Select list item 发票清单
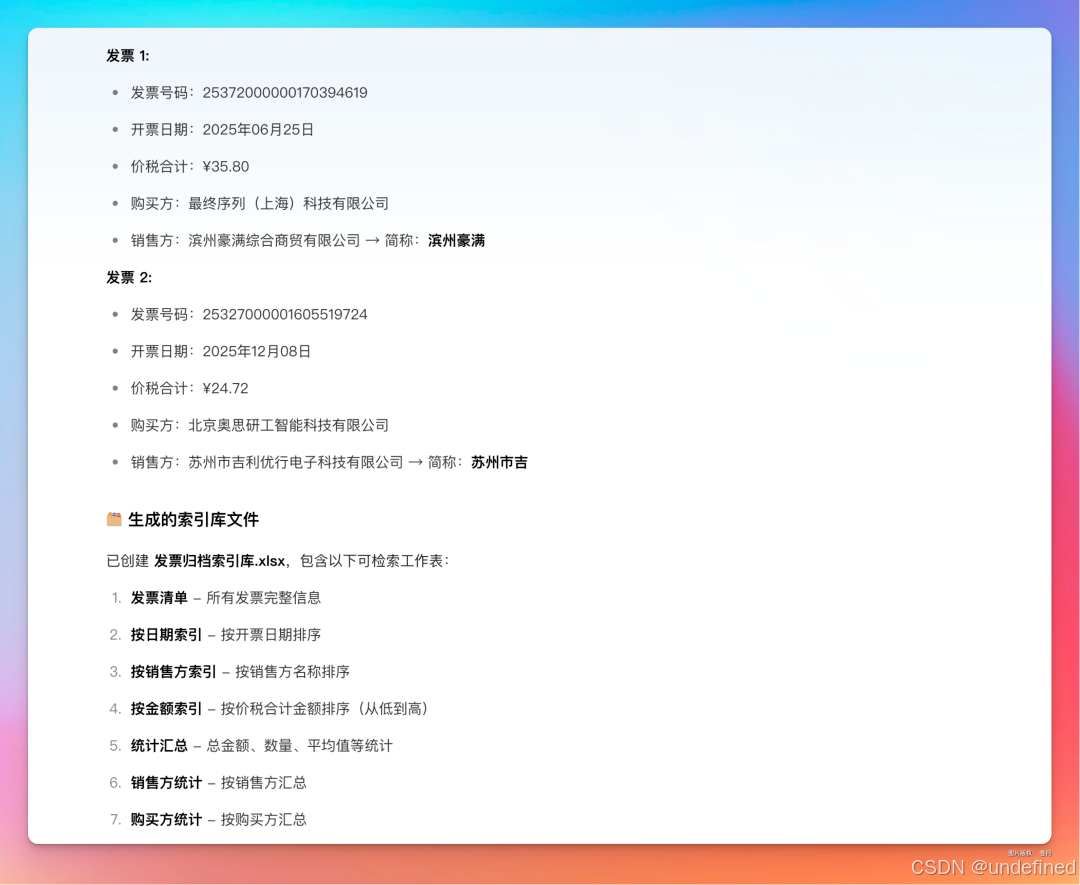The height and width of the screenshot is (885, 1080). coord(159,598)
